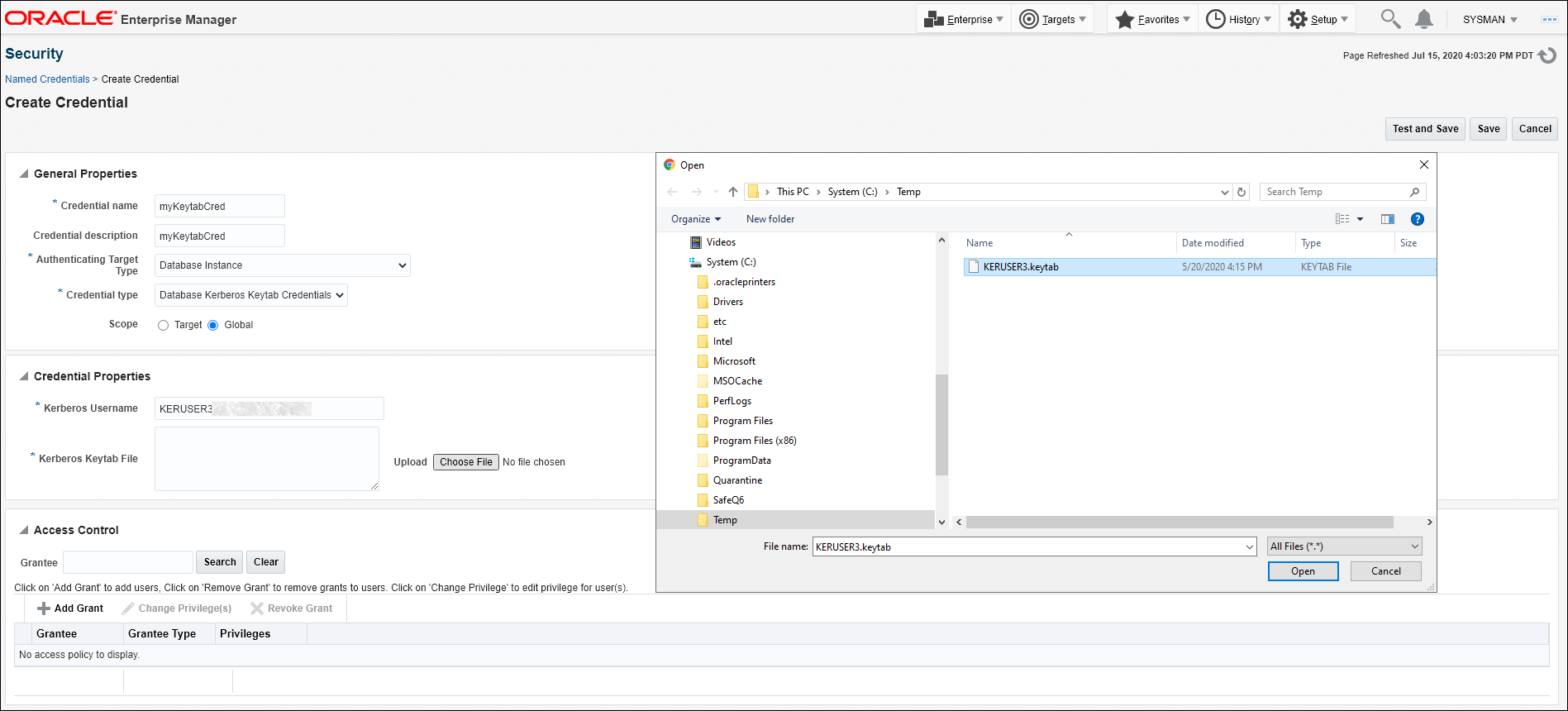1568x711 pixels.
Task: Click System (C:) in the address path
Action: pos(852,192)
